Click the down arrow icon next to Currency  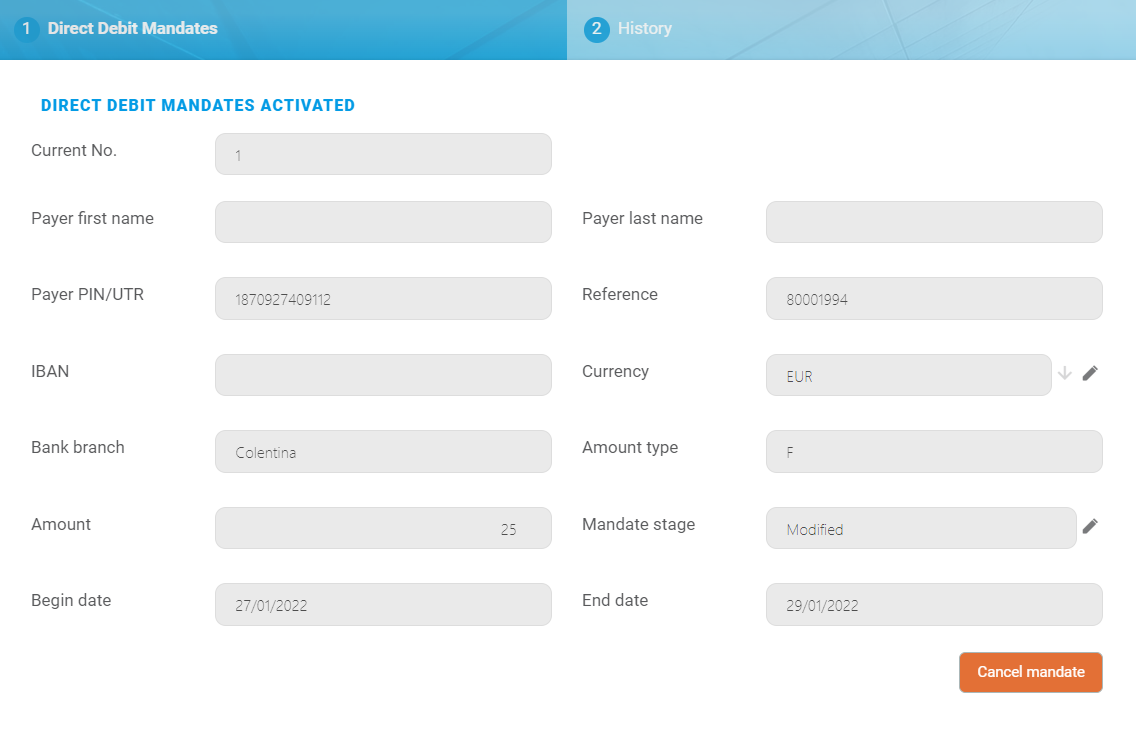click(1065, 373)
